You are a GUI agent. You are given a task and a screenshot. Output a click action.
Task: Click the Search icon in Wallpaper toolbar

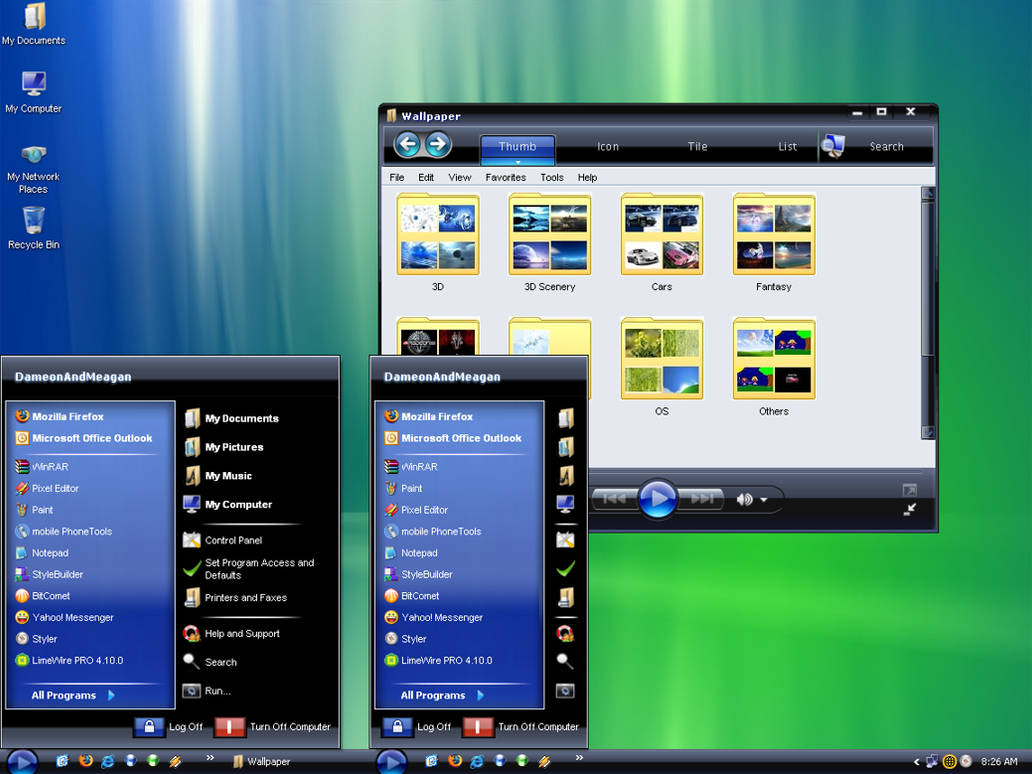click(x=832, y=147)
